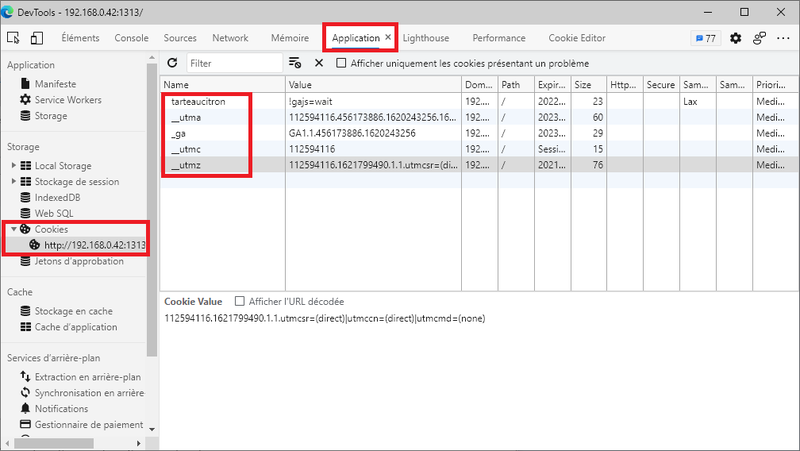Open the 77 issues counter badge
The height and width of the screenshot is (451, 800).
[705, 38]
